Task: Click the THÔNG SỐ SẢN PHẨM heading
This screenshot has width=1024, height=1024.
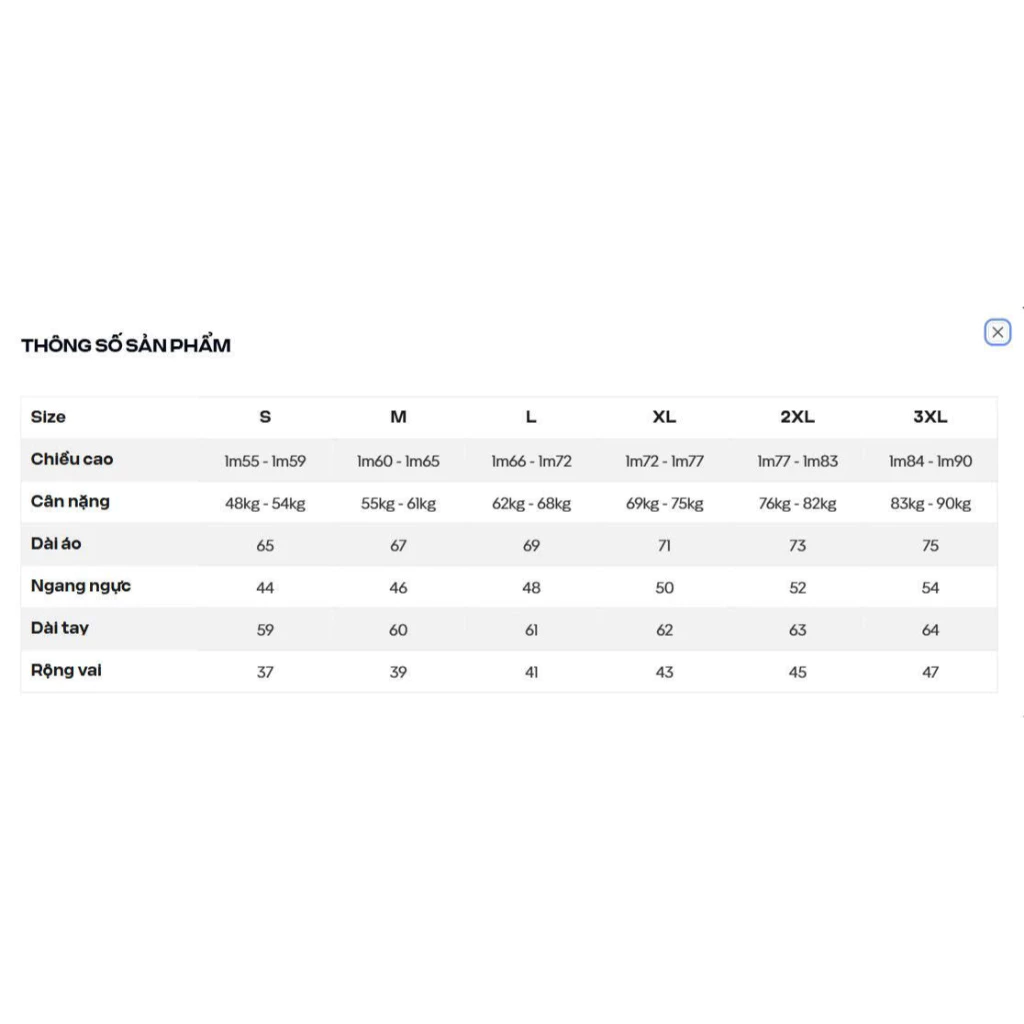Action: (126, 346)
